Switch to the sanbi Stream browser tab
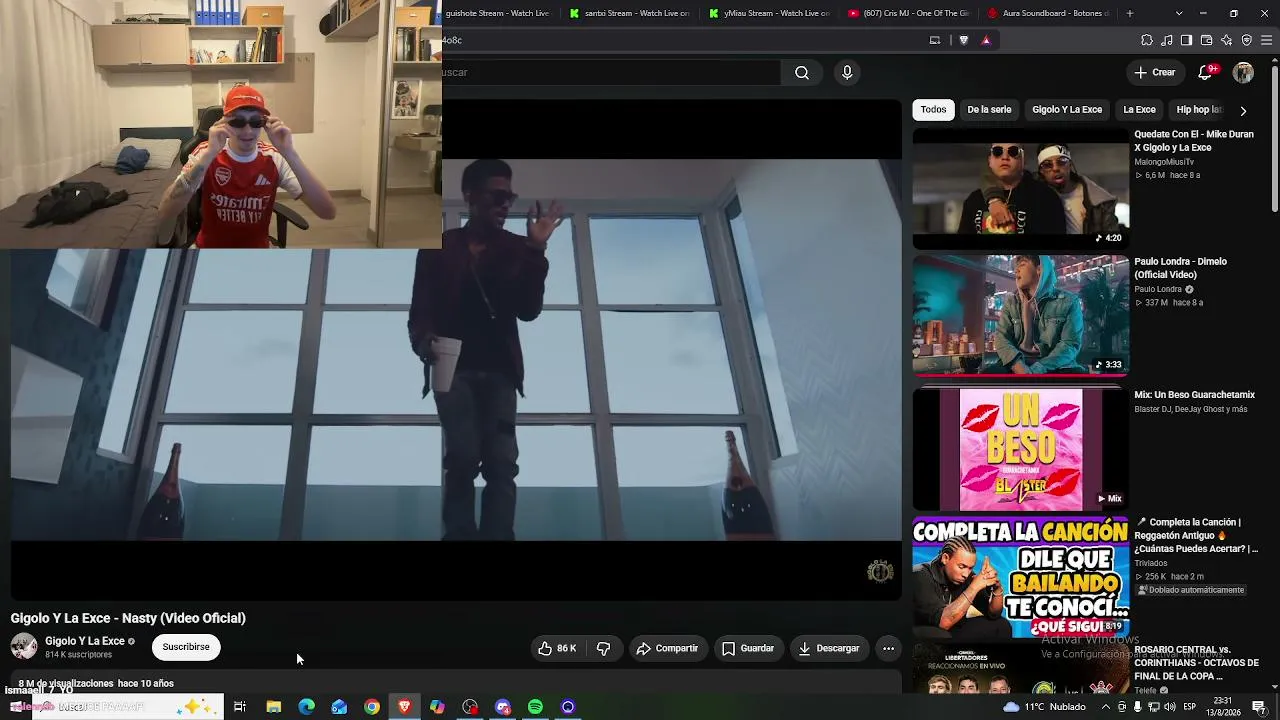The width and height of the screenshot is (1280, 720). (629, 13)
